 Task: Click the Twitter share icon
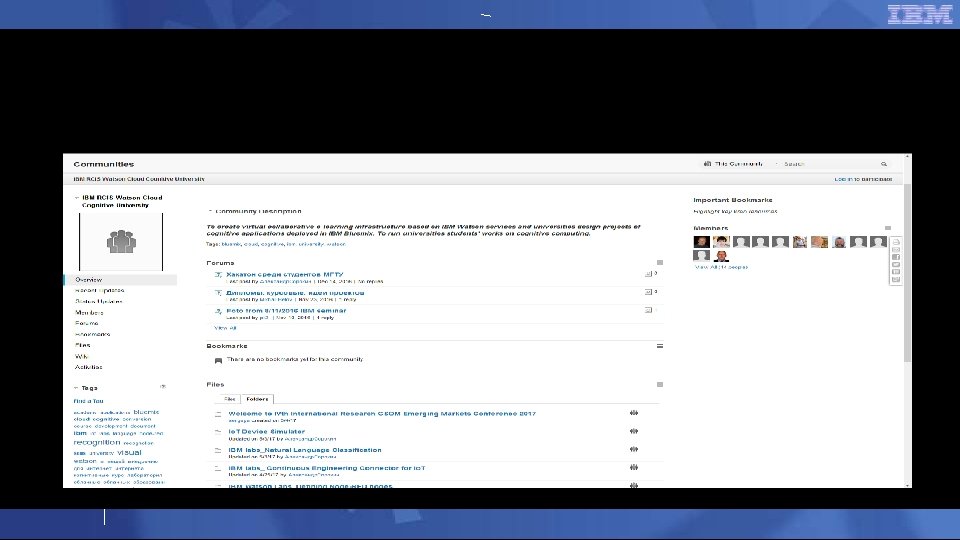coord(896,264)
